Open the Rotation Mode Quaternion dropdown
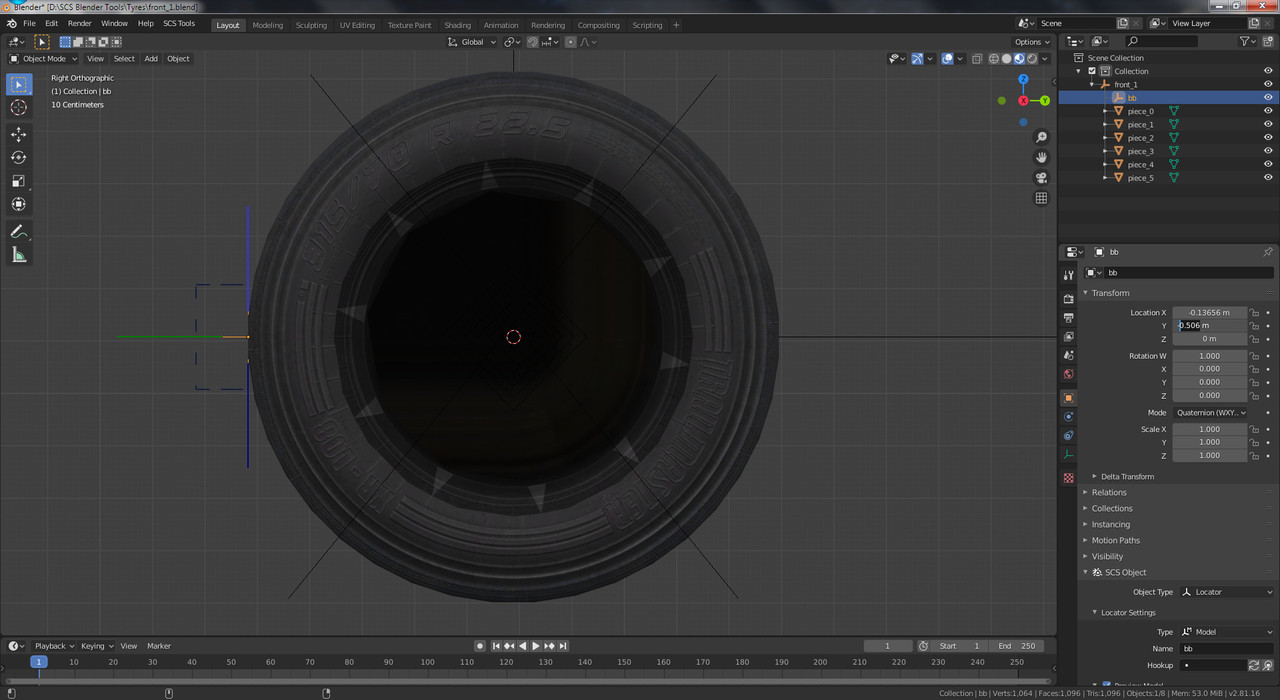 (1211, 412)
